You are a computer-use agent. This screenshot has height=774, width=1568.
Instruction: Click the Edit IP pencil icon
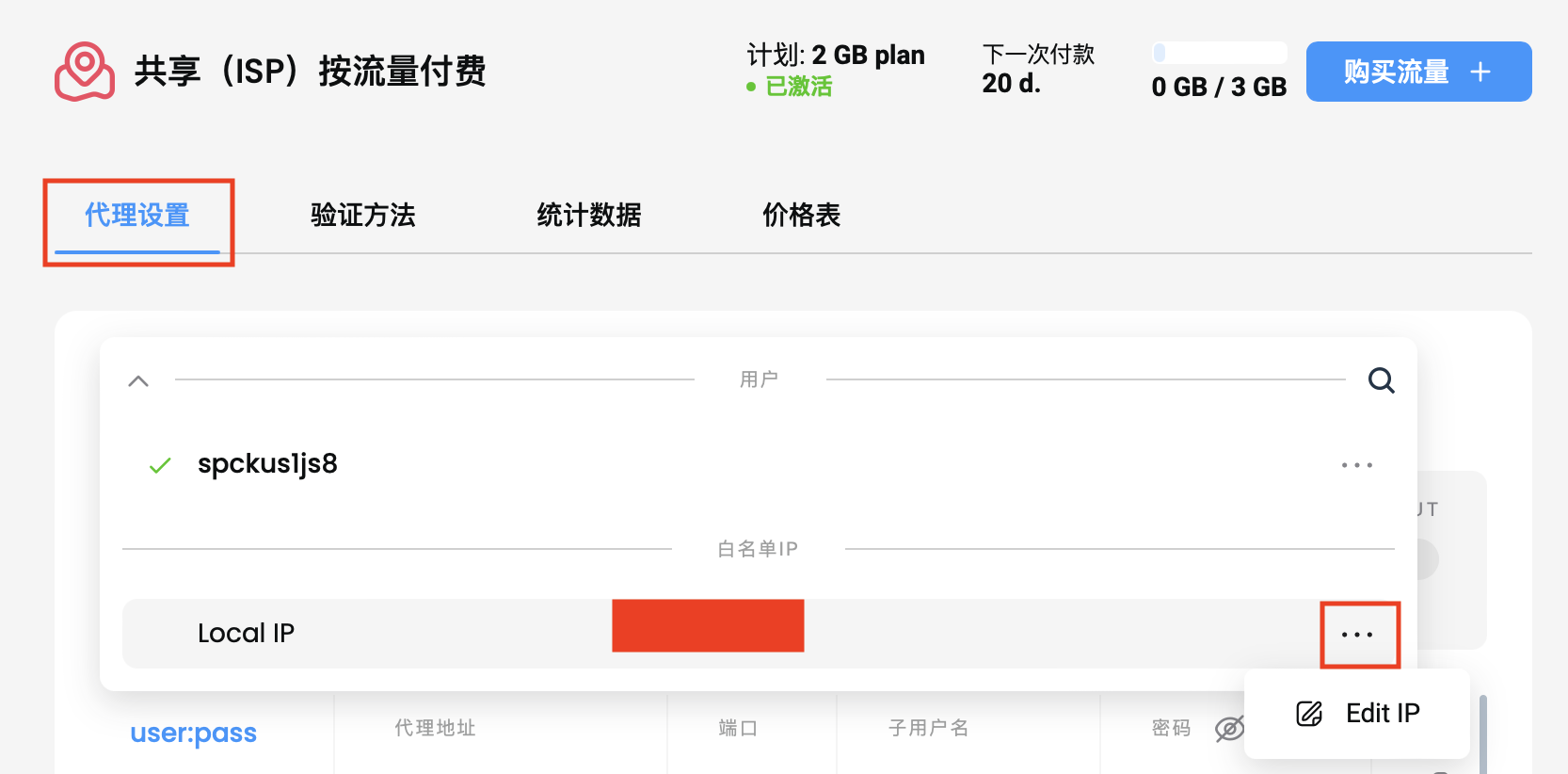(1309, 714)
